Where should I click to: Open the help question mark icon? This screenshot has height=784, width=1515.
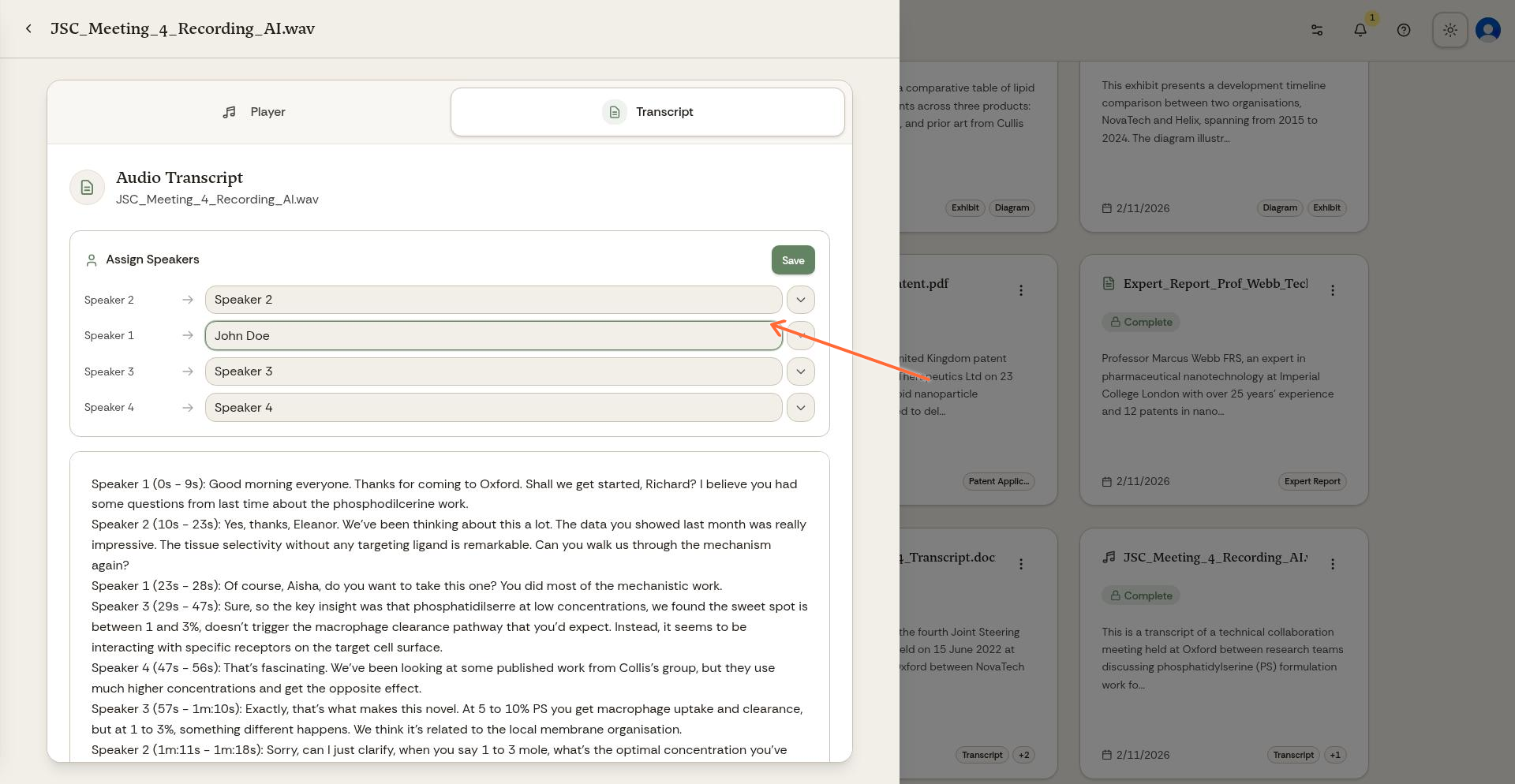(1403, 30)
